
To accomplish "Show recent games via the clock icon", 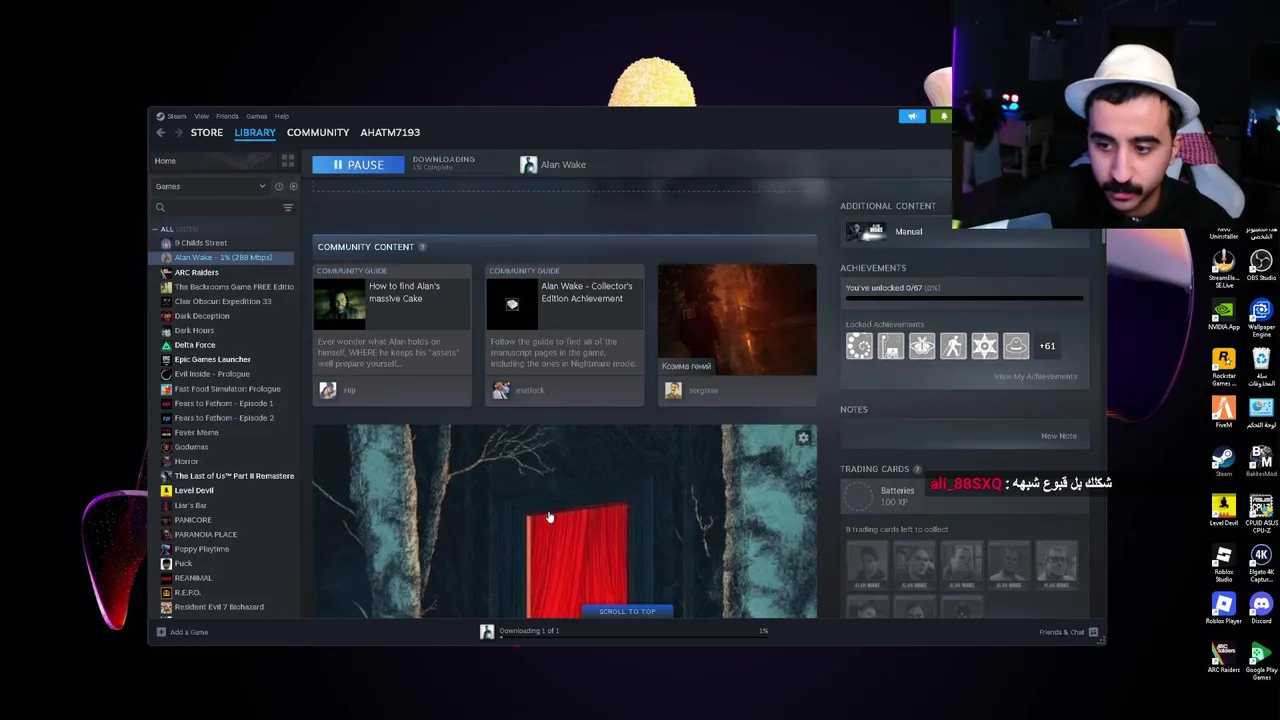I will [279, 186].
